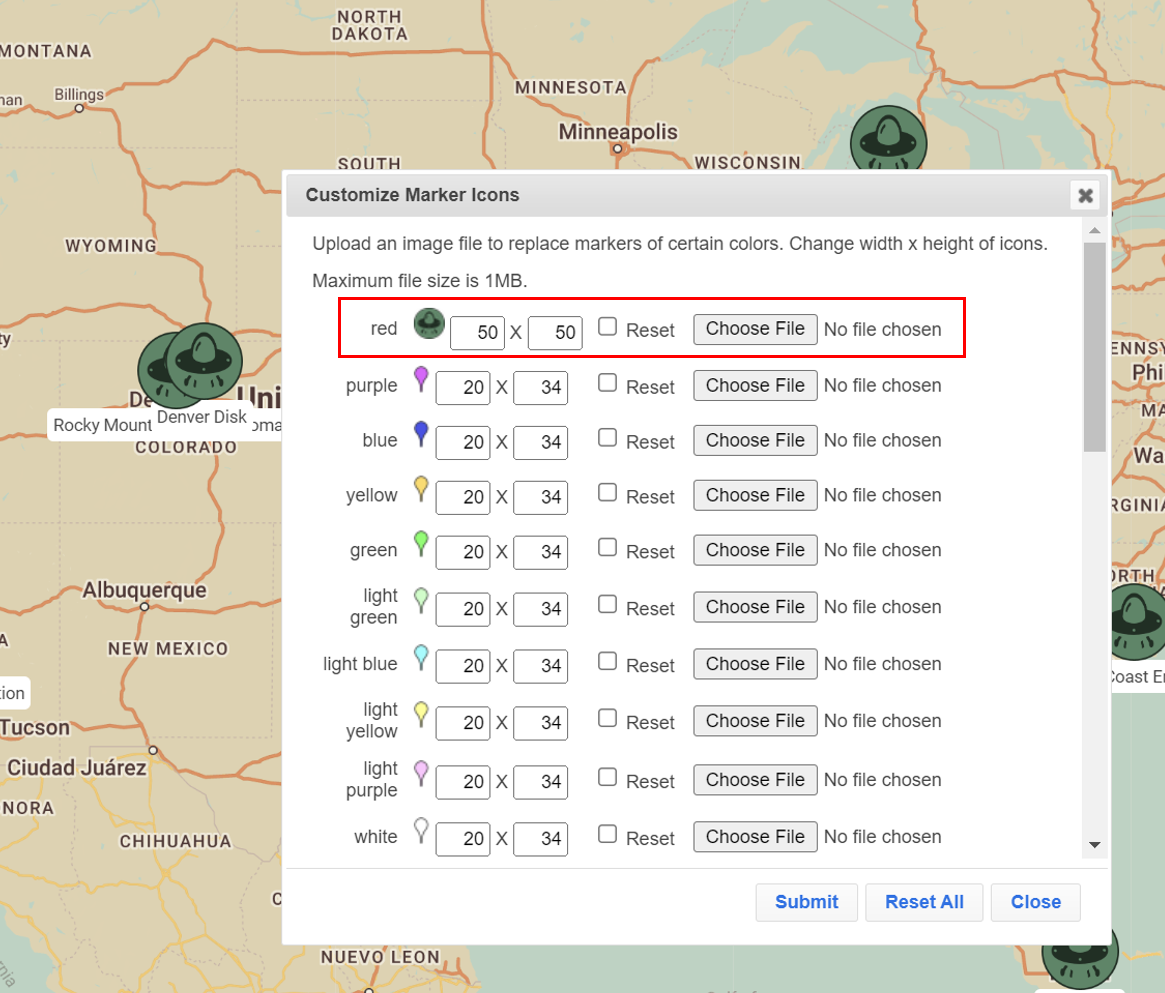Enable Reset for the red marker
The width and height of the screenshot is (1165, 993).
click(x=607, y=325)
